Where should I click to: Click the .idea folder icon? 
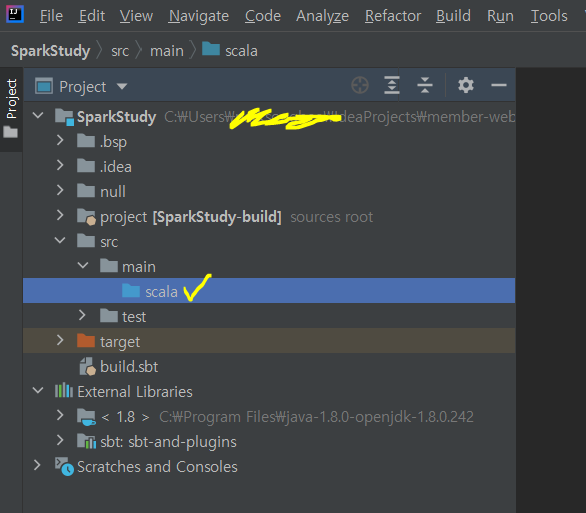click(x=86, y=166)
